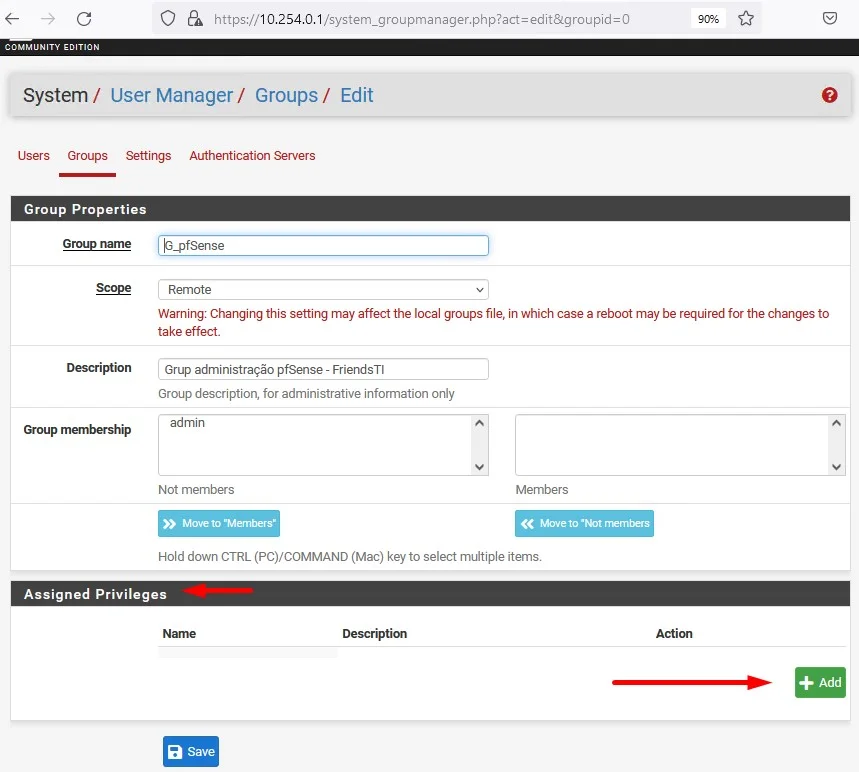Image resolution: width=859 pixels, height=772 pixels.
Task: Open the Settings tab
Action: (148, 156)
